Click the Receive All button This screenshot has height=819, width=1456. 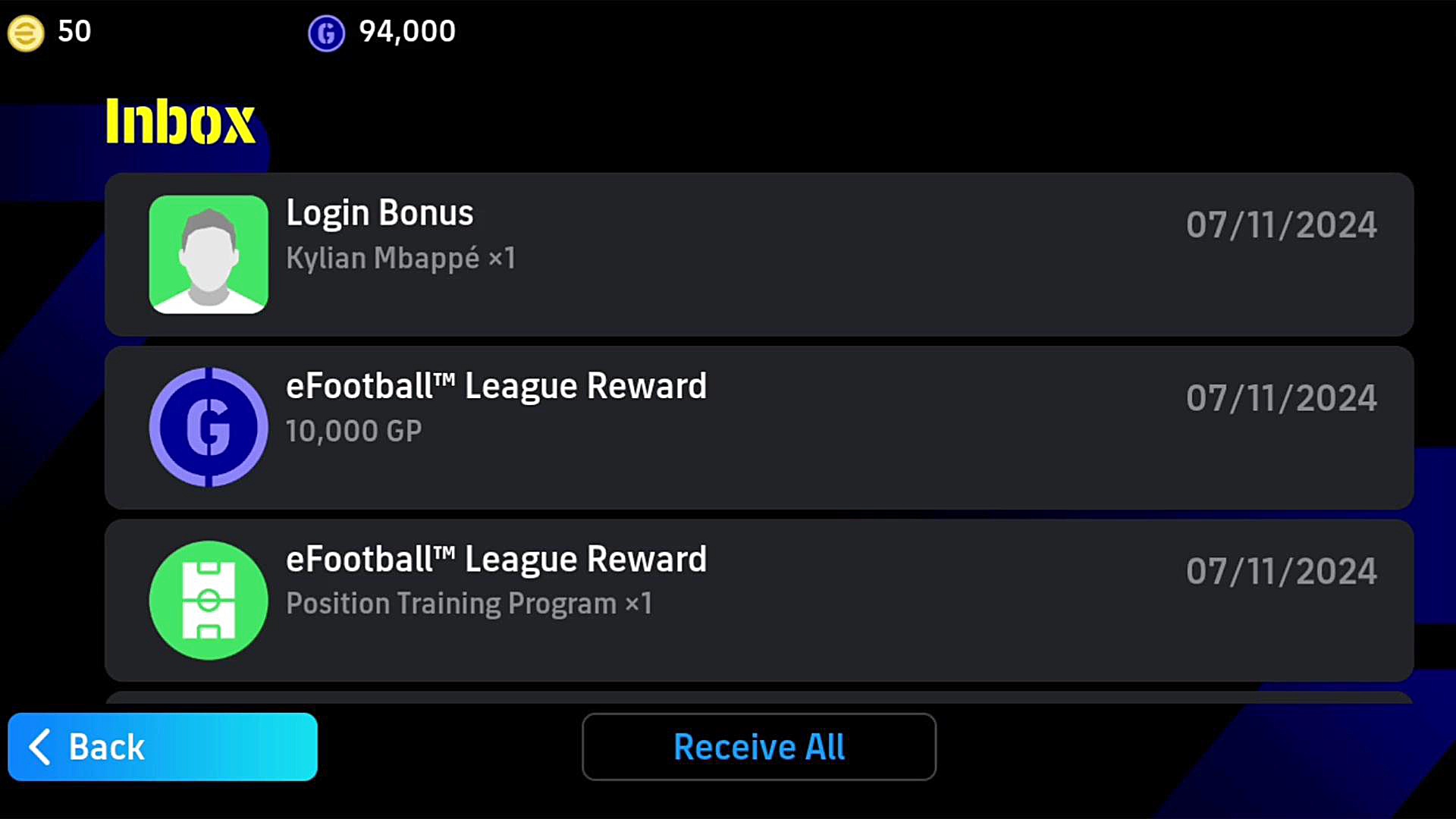tap(759, 747)
